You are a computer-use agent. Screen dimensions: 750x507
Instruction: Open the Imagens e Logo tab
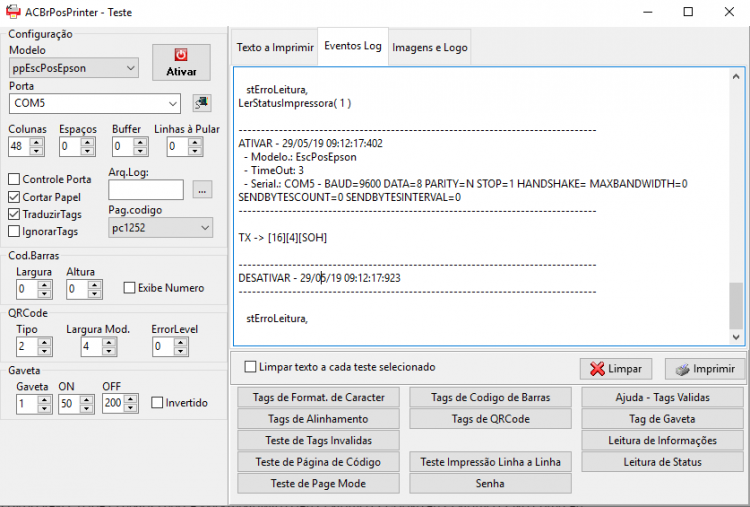point(430,47)
